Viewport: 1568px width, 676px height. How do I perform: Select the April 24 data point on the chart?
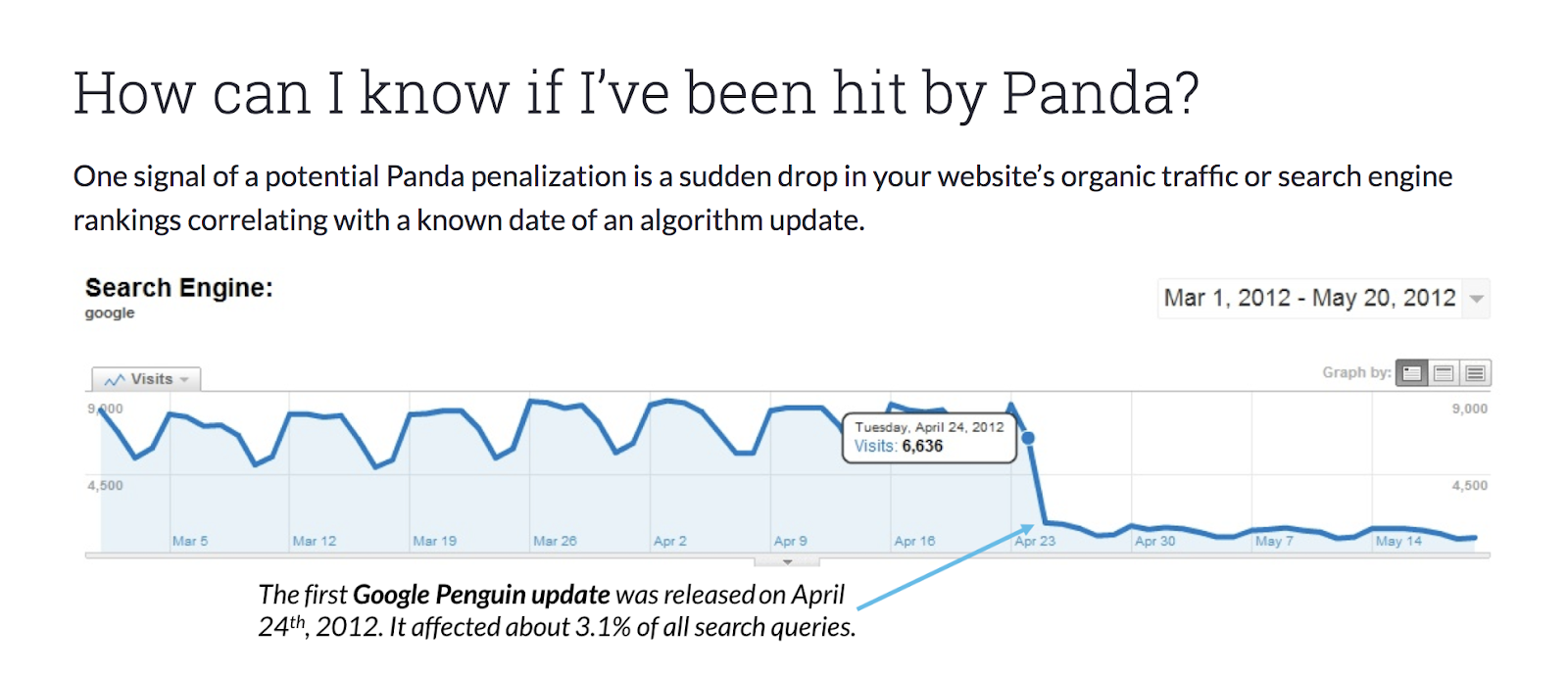[x=1028, y=438]
